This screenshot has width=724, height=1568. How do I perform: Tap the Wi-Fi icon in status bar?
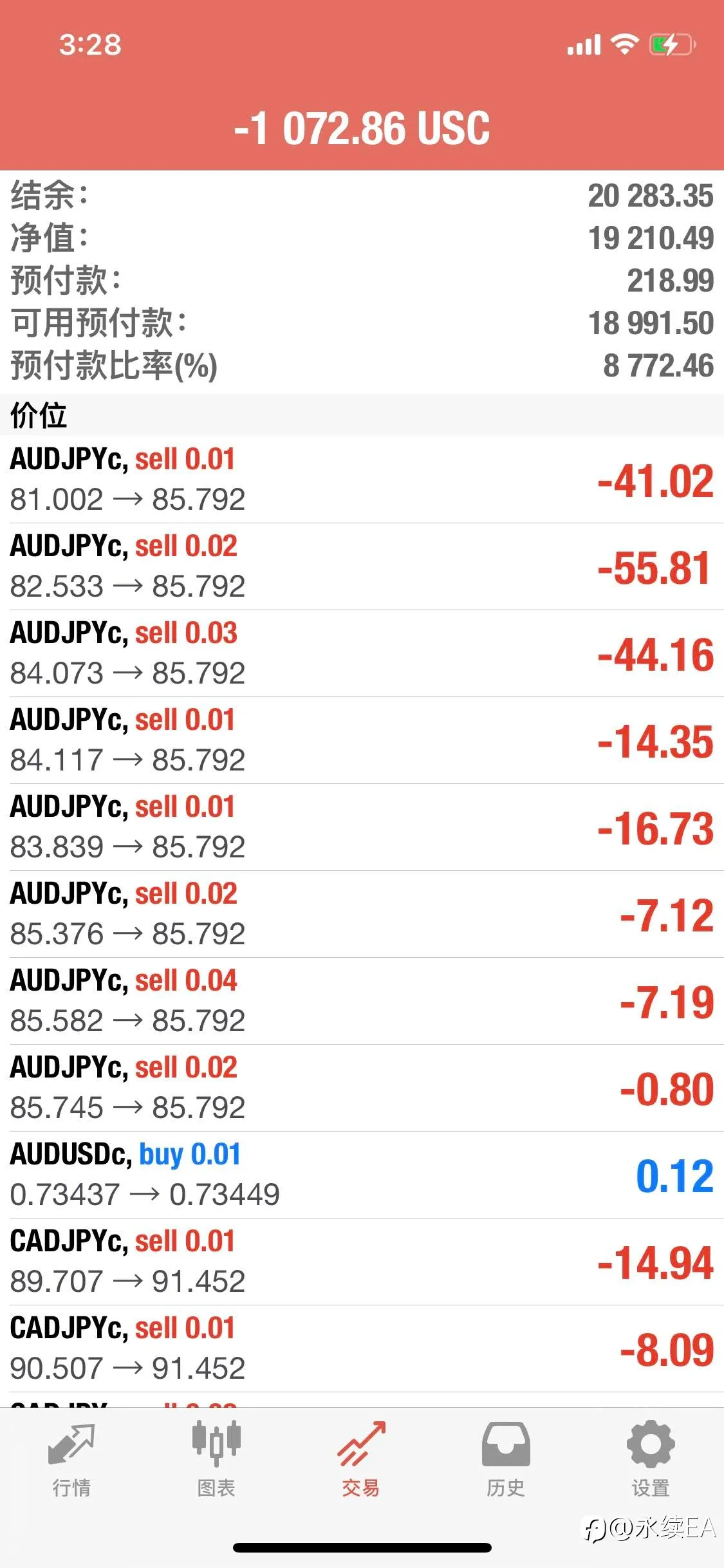tap(624, 44)
